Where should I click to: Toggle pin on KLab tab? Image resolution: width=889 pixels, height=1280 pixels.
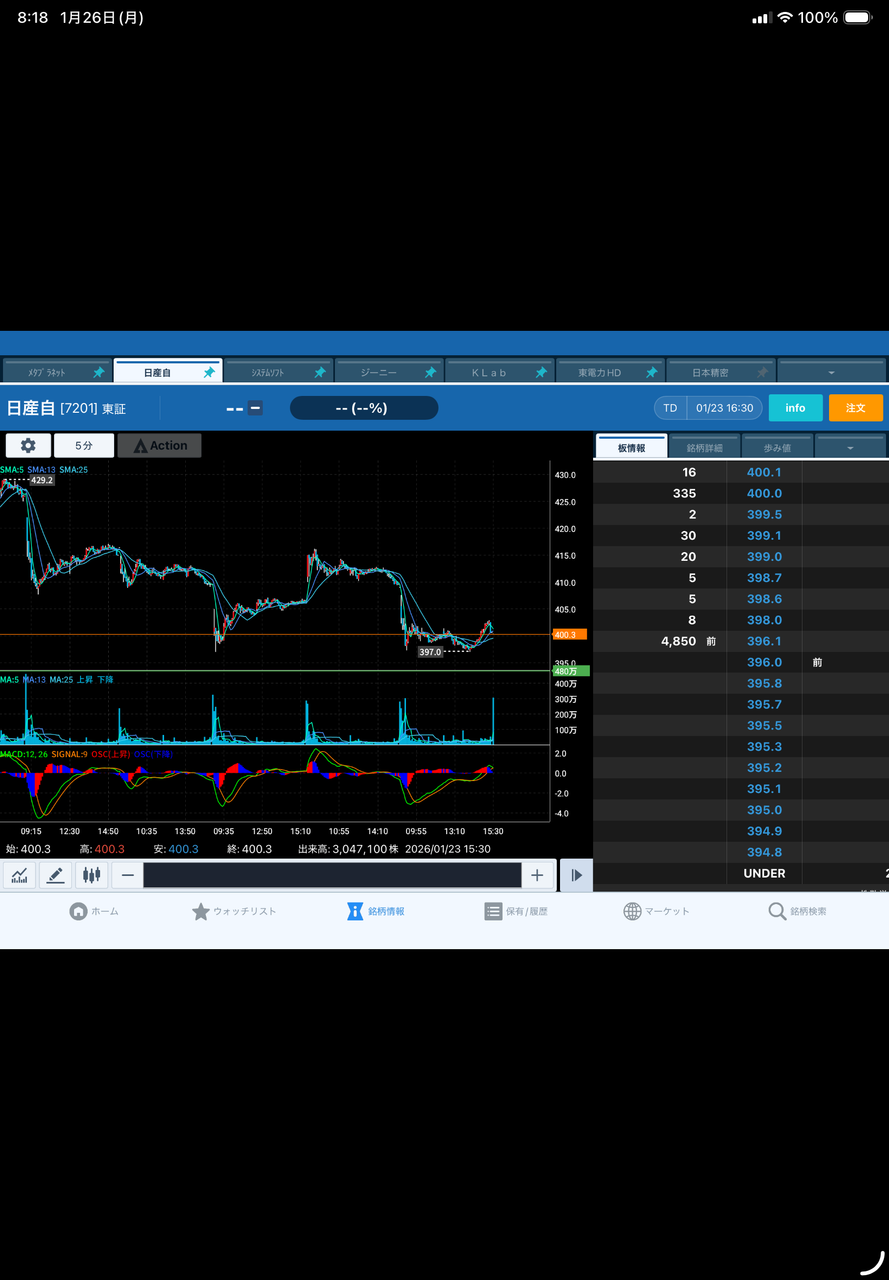tap(540, 372)
